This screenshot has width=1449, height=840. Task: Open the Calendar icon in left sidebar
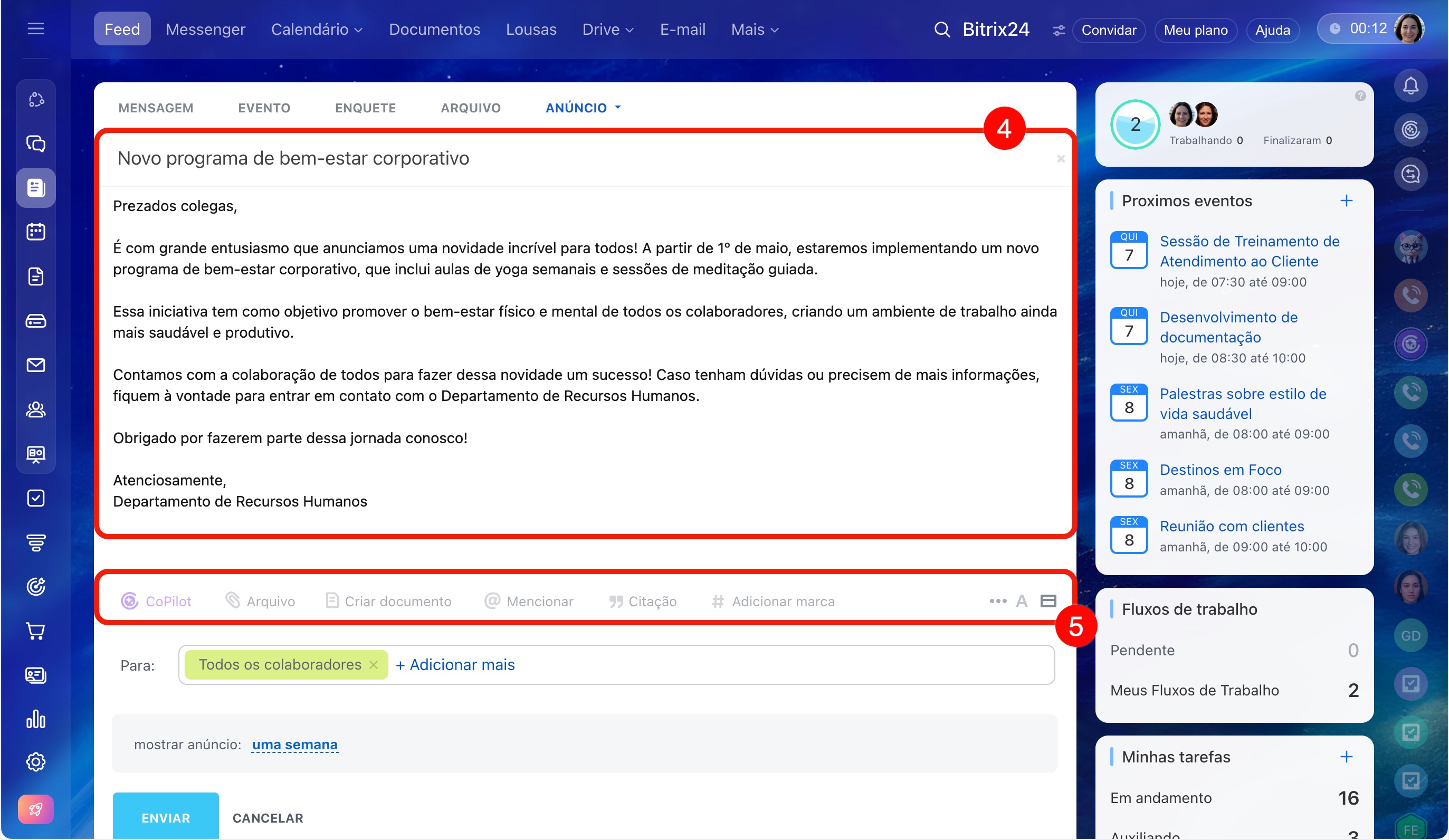36,232
